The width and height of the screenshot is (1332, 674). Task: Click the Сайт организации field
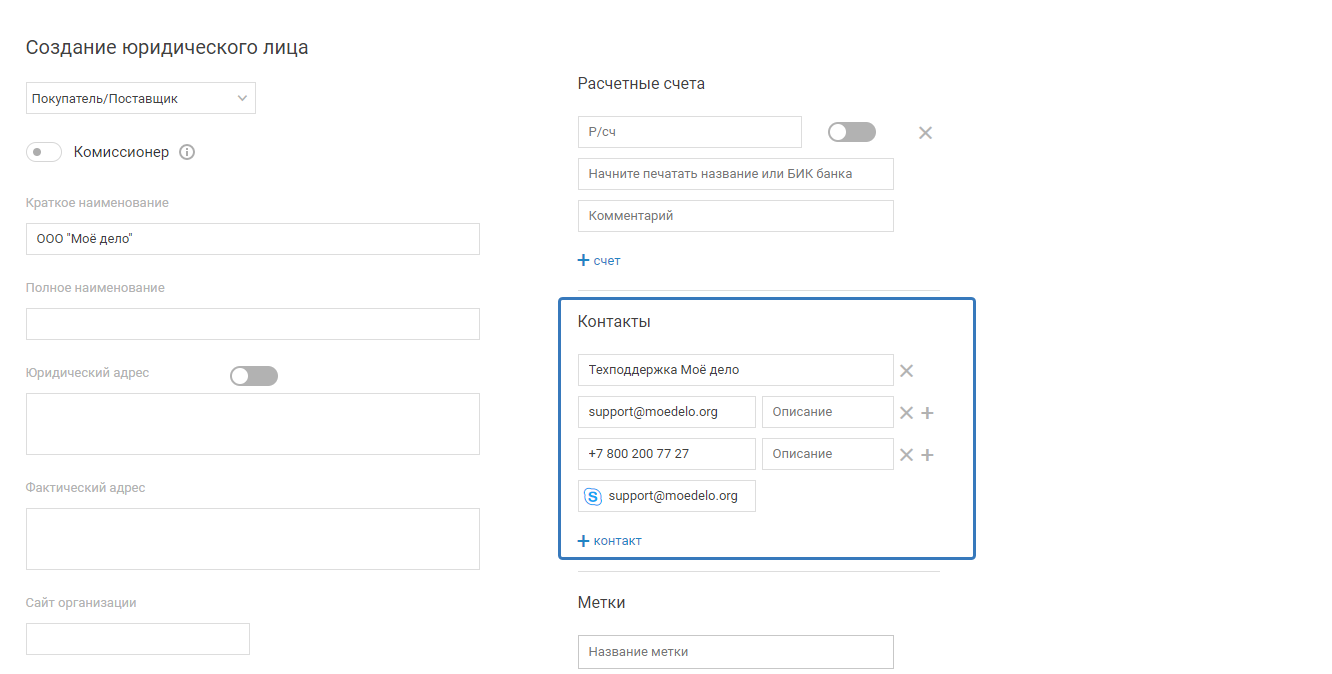click(137, 639)
